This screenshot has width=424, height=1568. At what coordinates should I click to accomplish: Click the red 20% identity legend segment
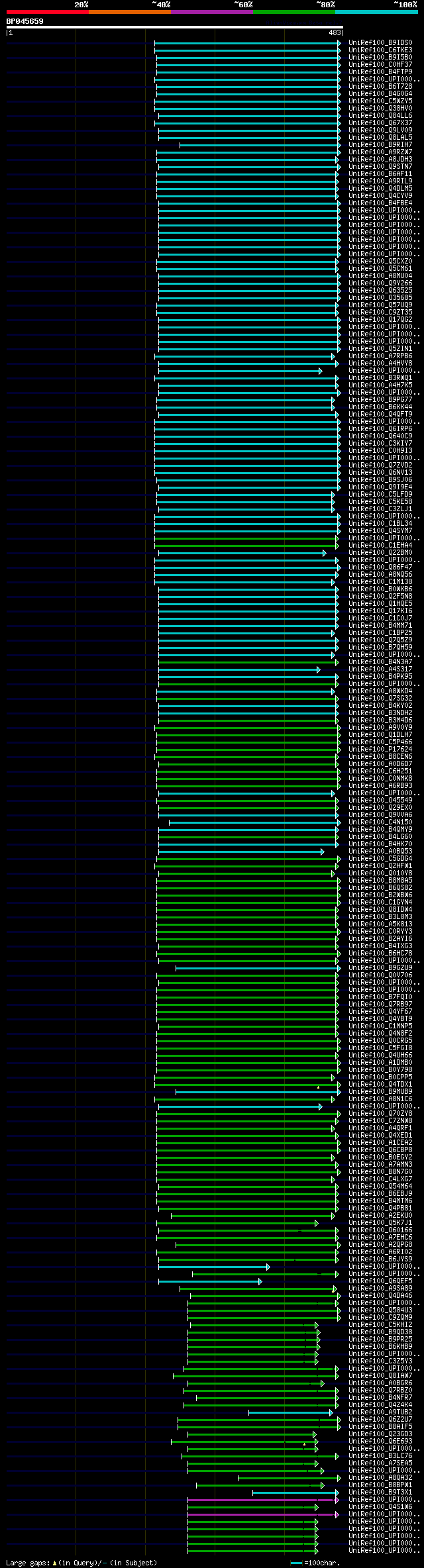[x=48, y=12]
